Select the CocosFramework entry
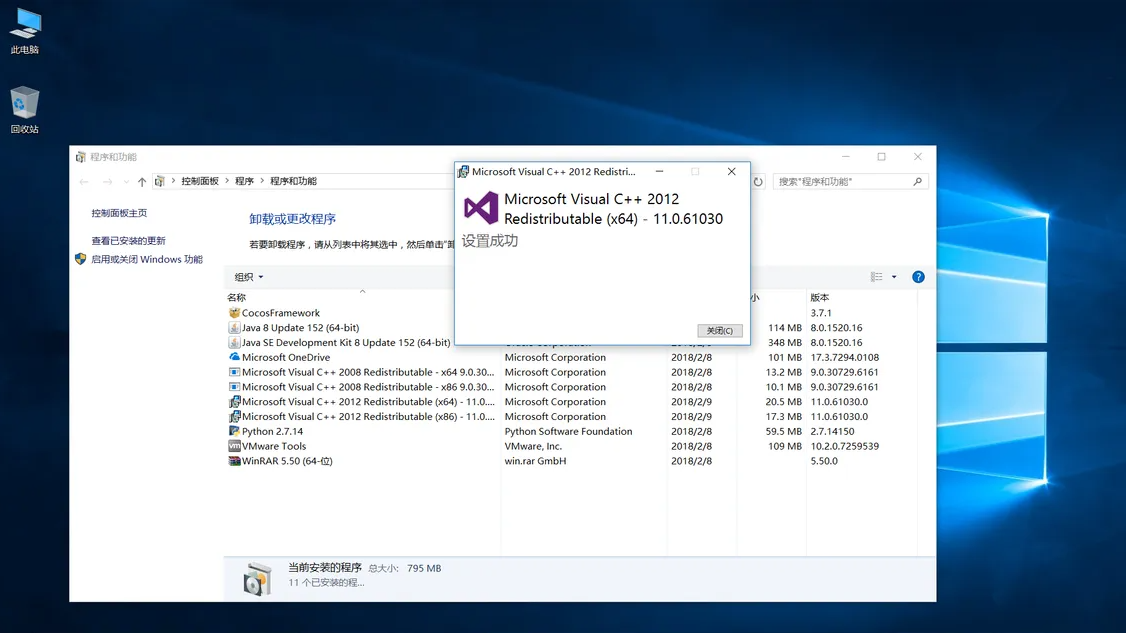Viewport: 1126px width, 633px height. click(281, 313)
